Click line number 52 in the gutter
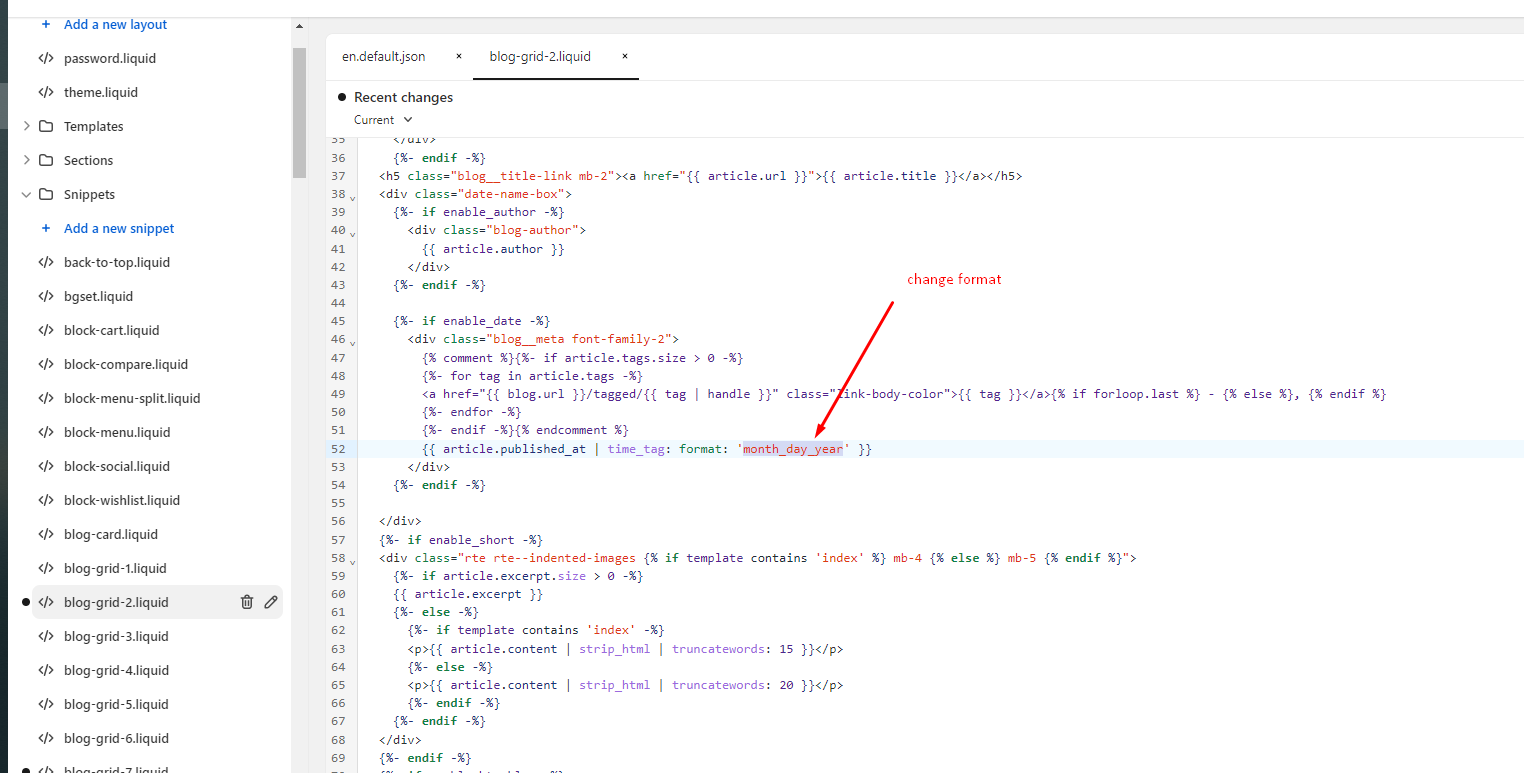The height and width of the screenshot is (773, 1524). 337,449
